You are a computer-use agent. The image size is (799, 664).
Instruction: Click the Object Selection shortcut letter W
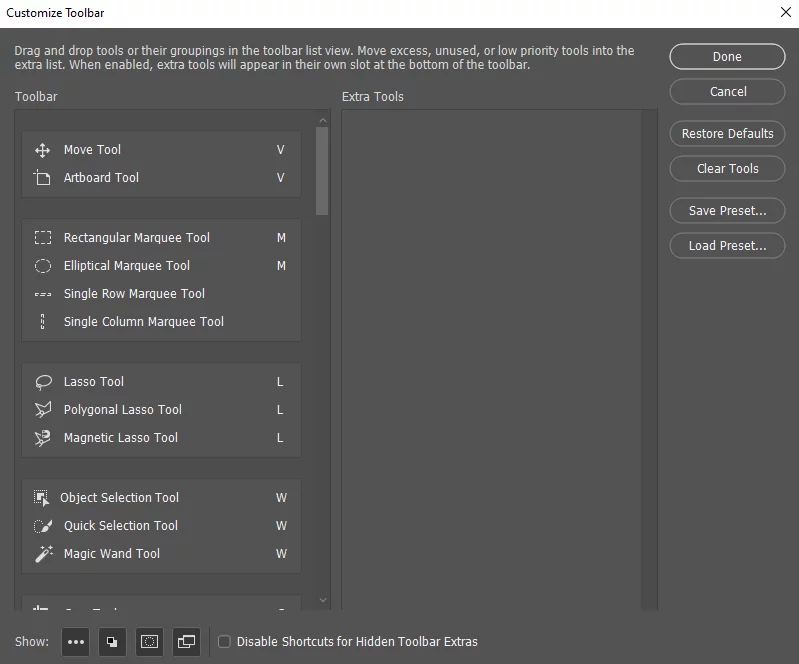coord(281,498)
